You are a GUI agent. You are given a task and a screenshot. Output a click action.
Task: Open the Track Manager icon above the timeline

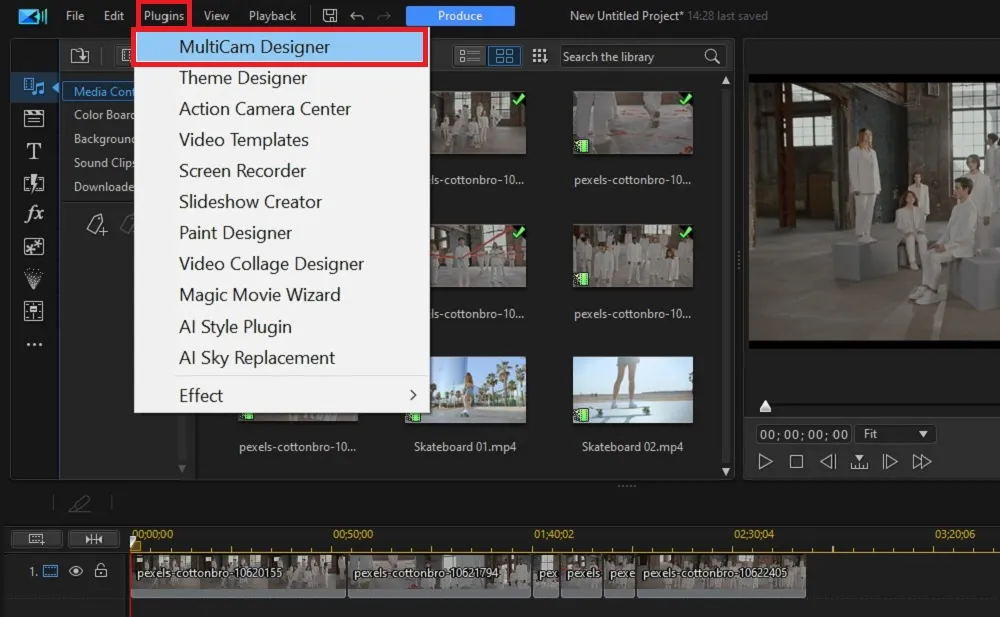[x=36, y=539]
